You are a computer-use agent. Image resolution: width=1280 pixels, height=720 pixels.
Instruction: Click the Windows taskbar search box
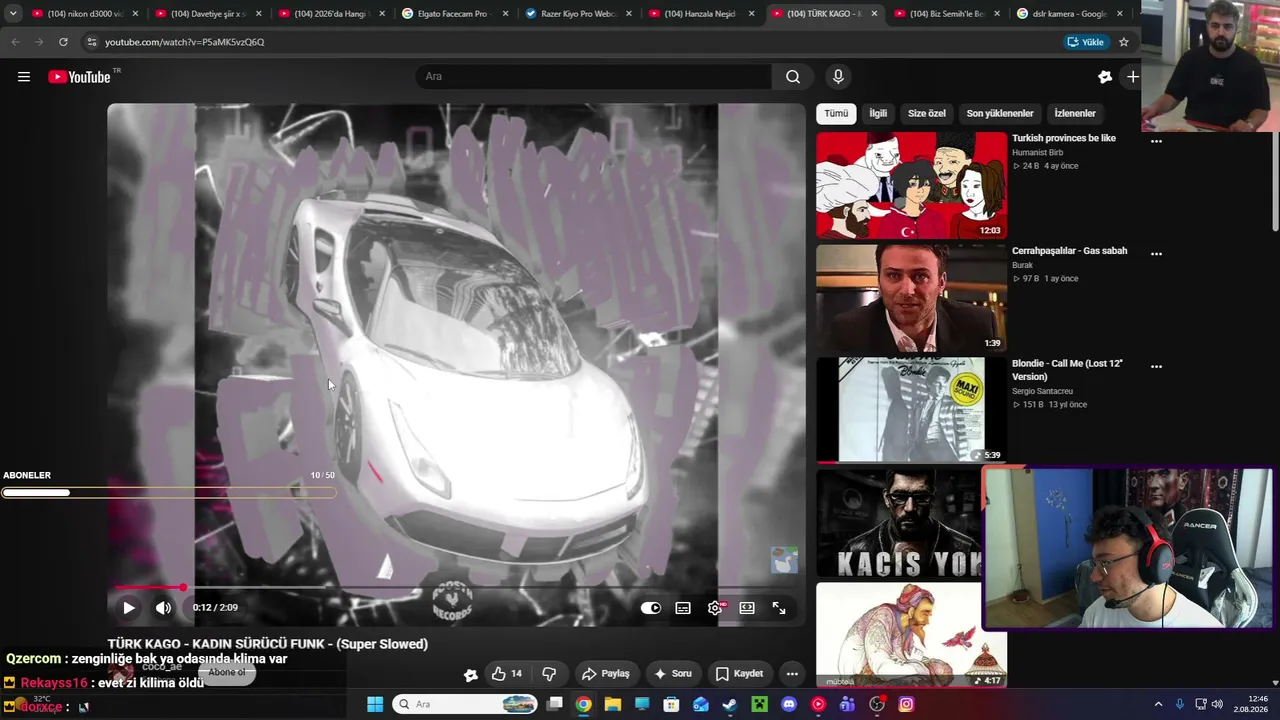tap(466, 704)
